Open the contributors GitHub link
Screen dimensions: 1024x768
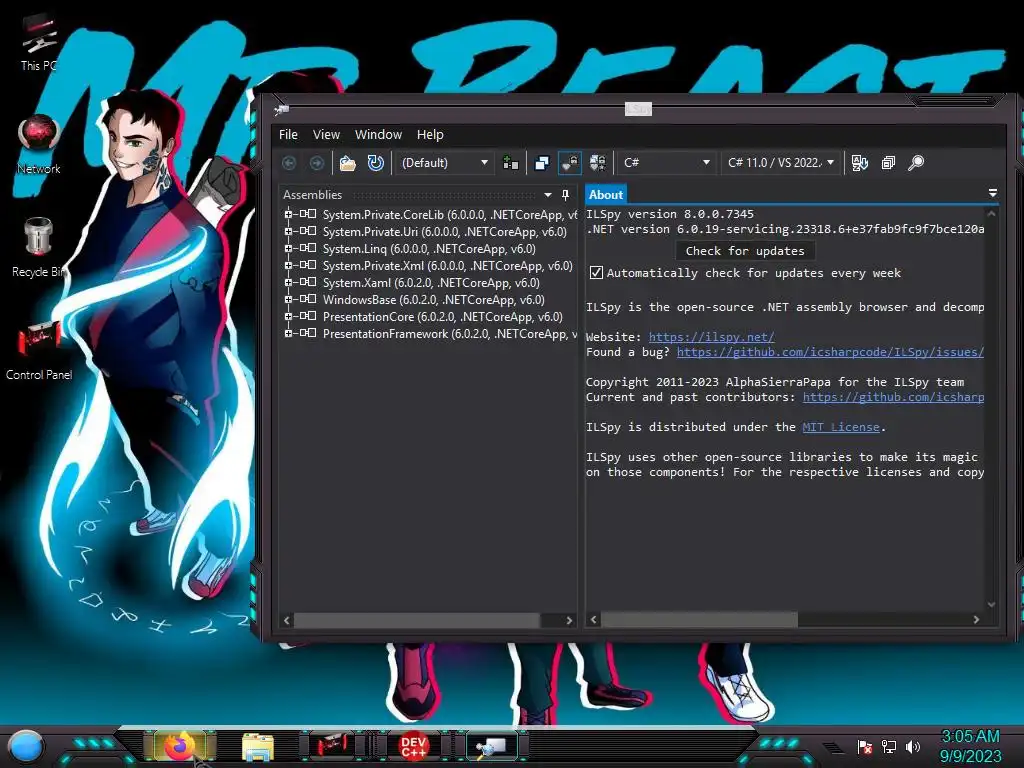coord(893,397)
